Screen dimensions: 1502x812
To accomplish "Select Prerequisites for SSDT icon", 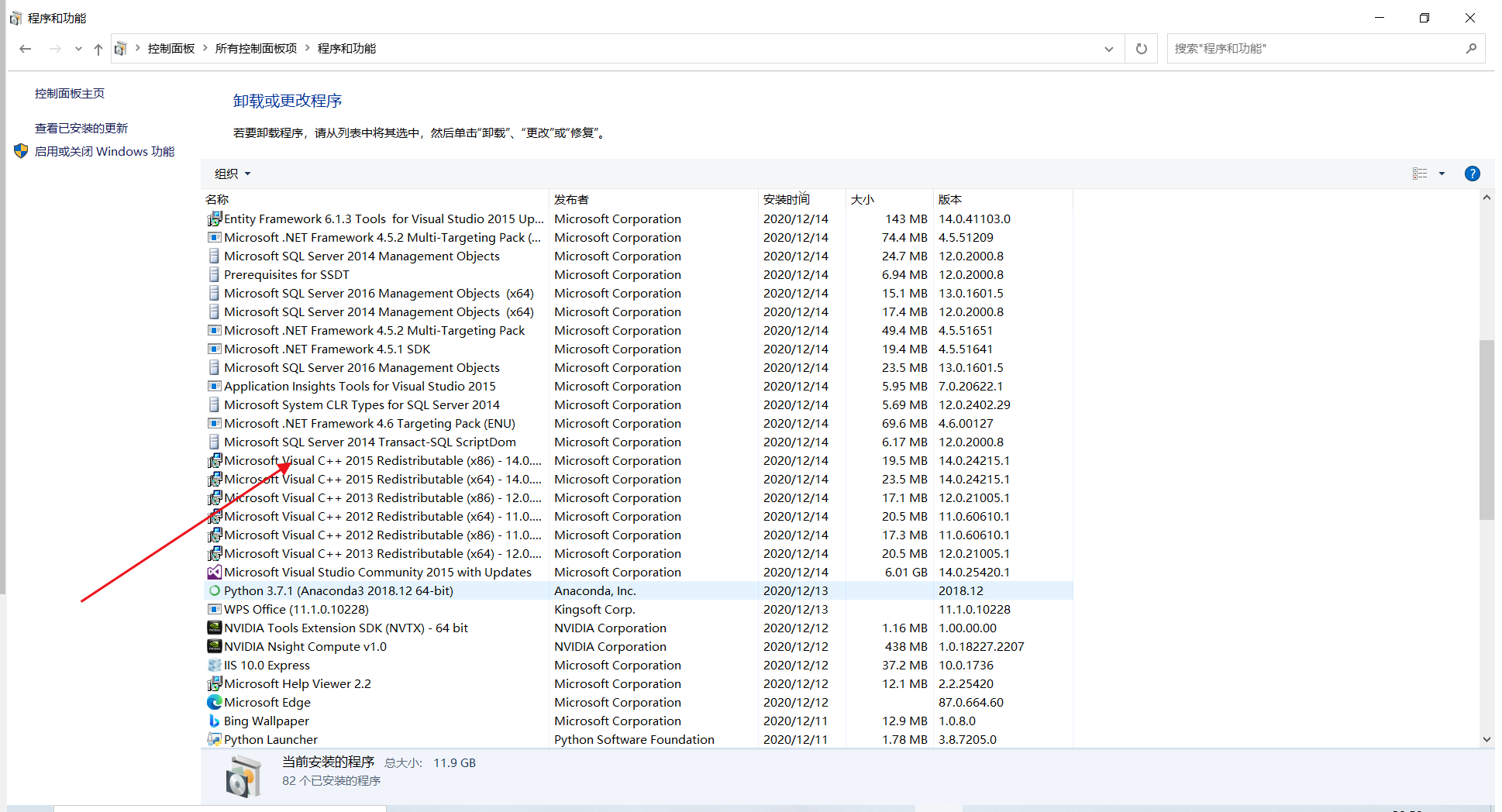I will click(215, 275).
